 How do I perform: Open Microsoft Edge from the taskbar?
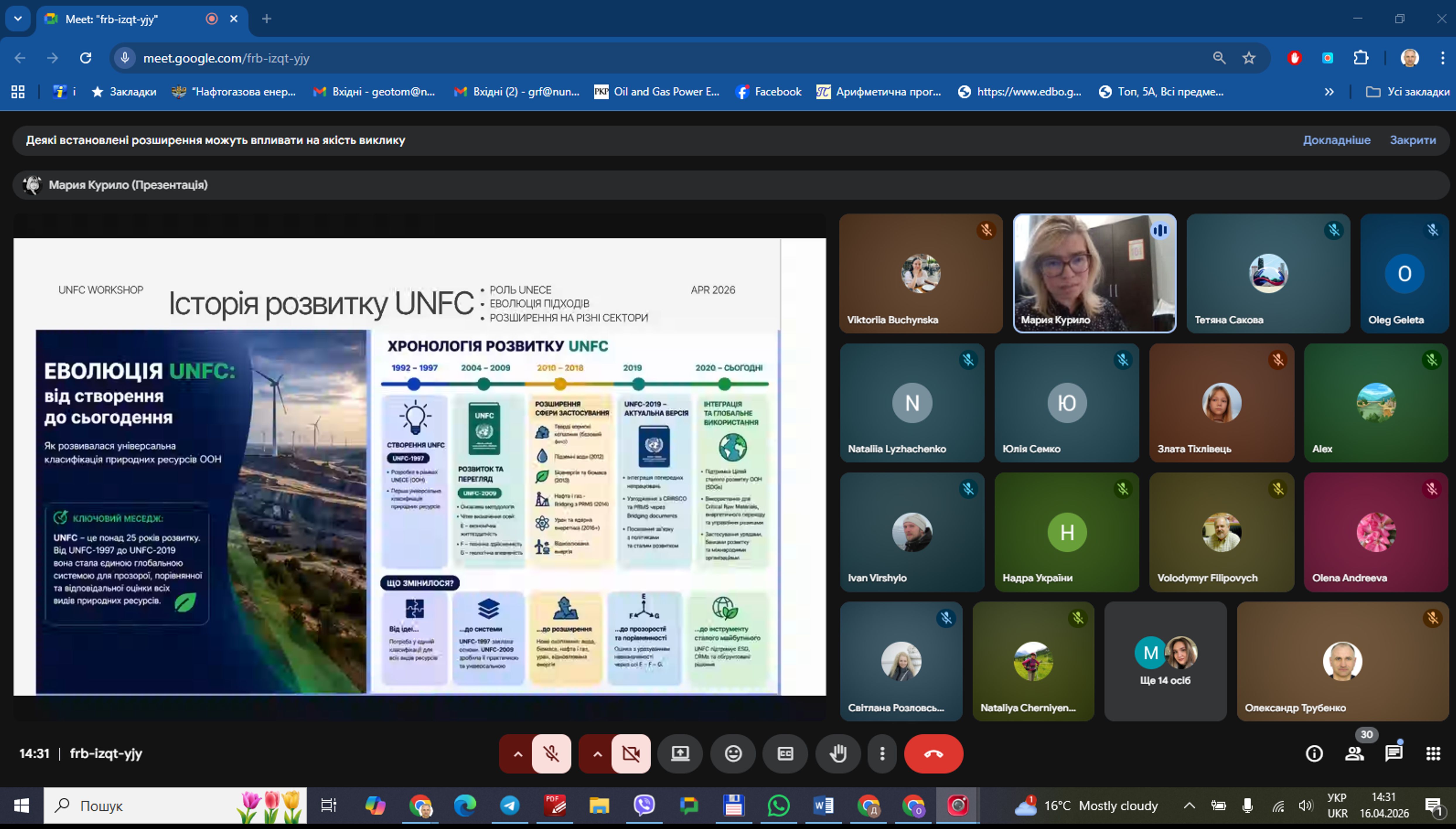coord(465,805)
